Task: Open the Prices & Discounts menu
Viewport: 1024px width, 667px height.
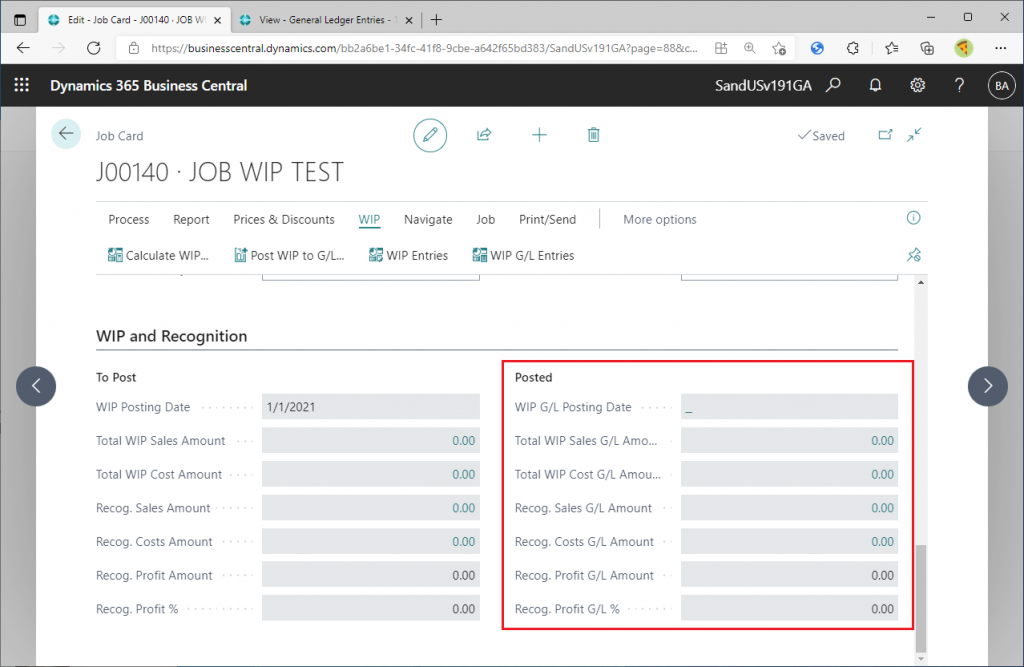Action: [284, 220]
